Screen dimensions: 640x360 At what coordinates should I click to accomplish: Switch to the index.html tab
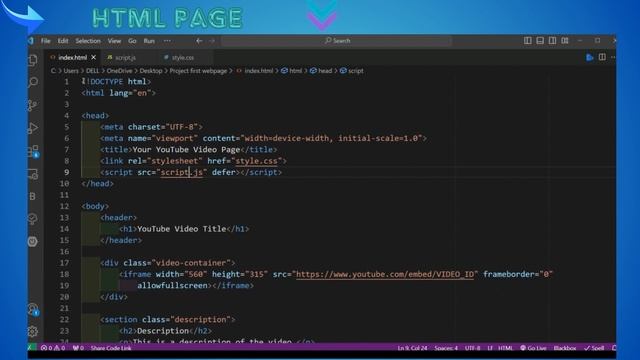pos(72,58)
